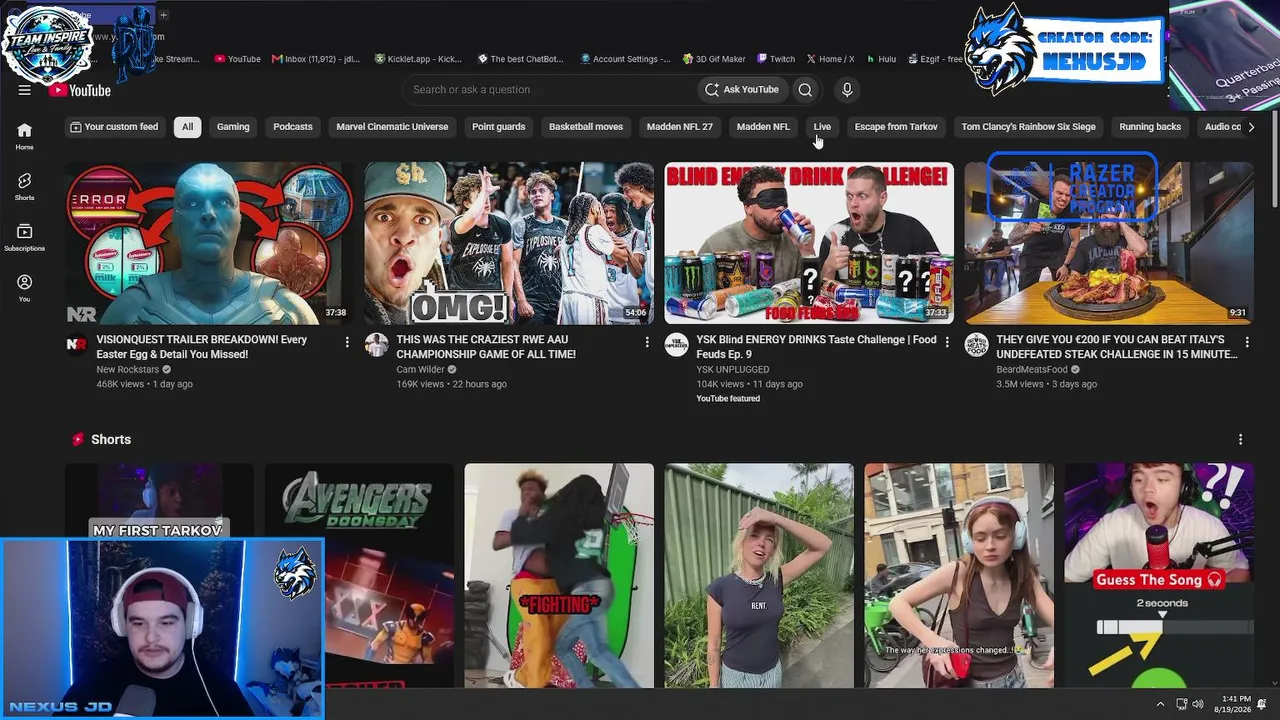This screenshot has width=1280, height=720.
Task: Open Your custom feed button
Action: click(x=113, y=127)
